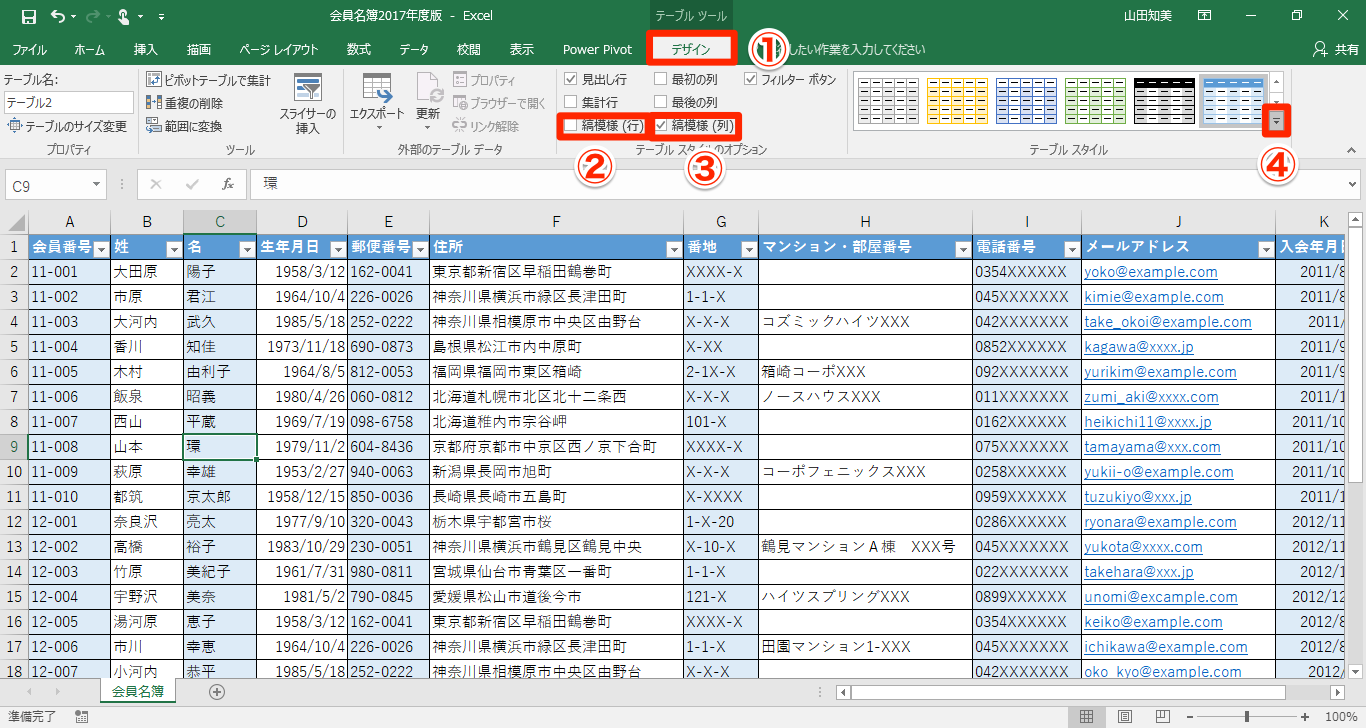Click the 重複の削除 tool
Image resolution: width=1366 pixels, height=728 pixels.
tap(185, 103)
